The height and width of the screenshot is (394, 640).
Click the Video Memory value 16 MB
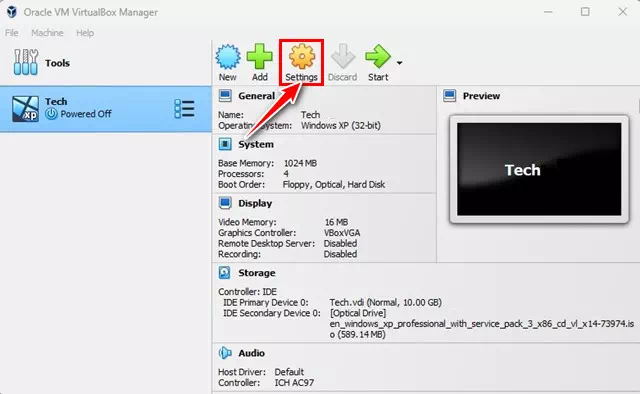pyautogui.click(x=336, y=222)
